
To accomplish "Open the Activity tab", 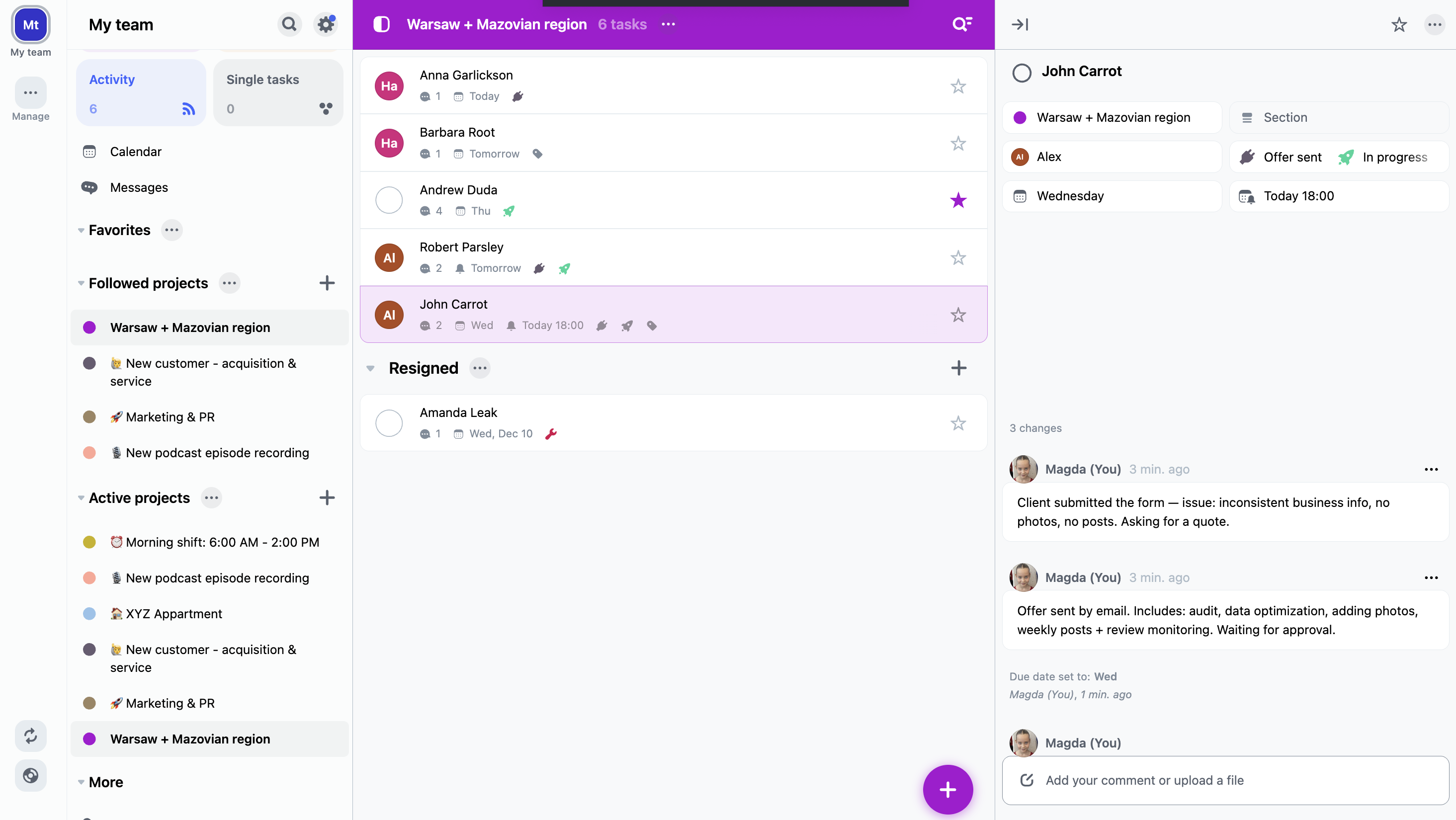I will (x=141, y=92).
